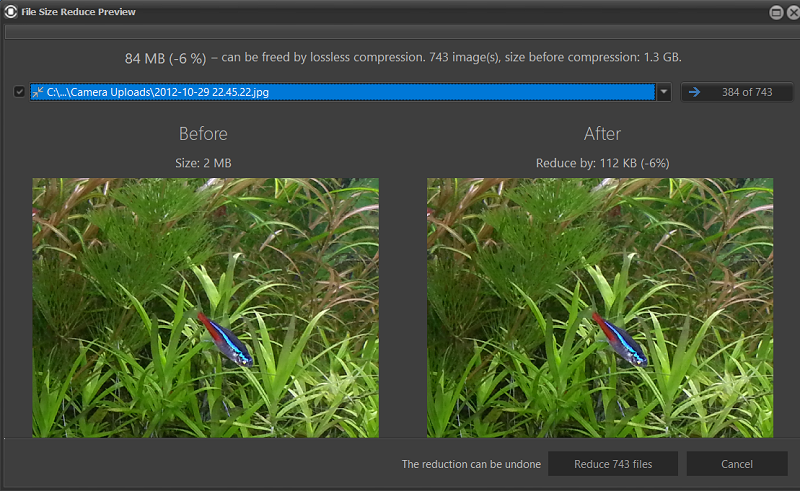Image resolution: width=800 pixels, height=491 pixels.
Task: Click the 'Reduce by: 112 KB' label
Action: [601, 162]
